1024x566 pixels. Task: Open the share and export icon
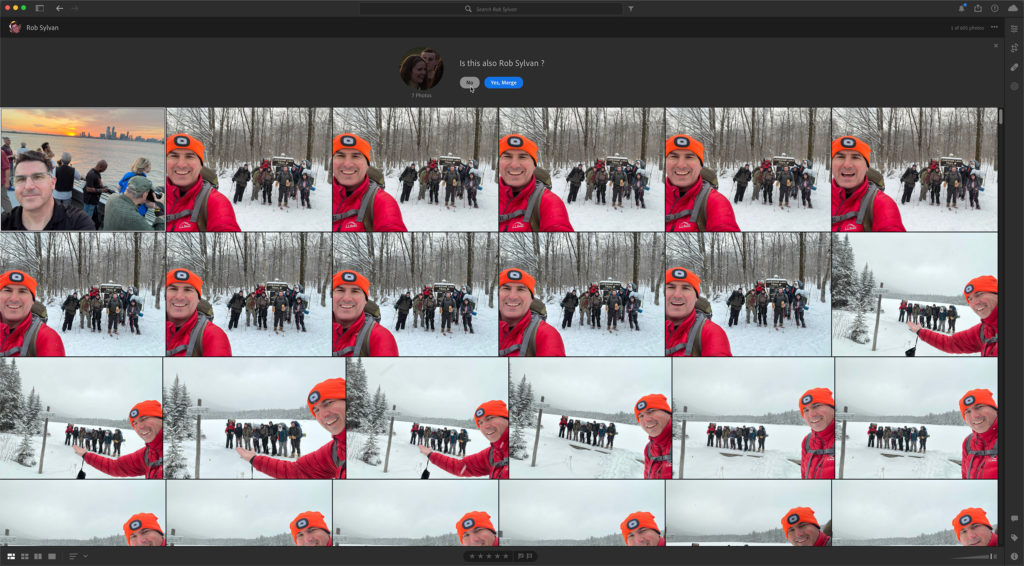coord(978,8)
